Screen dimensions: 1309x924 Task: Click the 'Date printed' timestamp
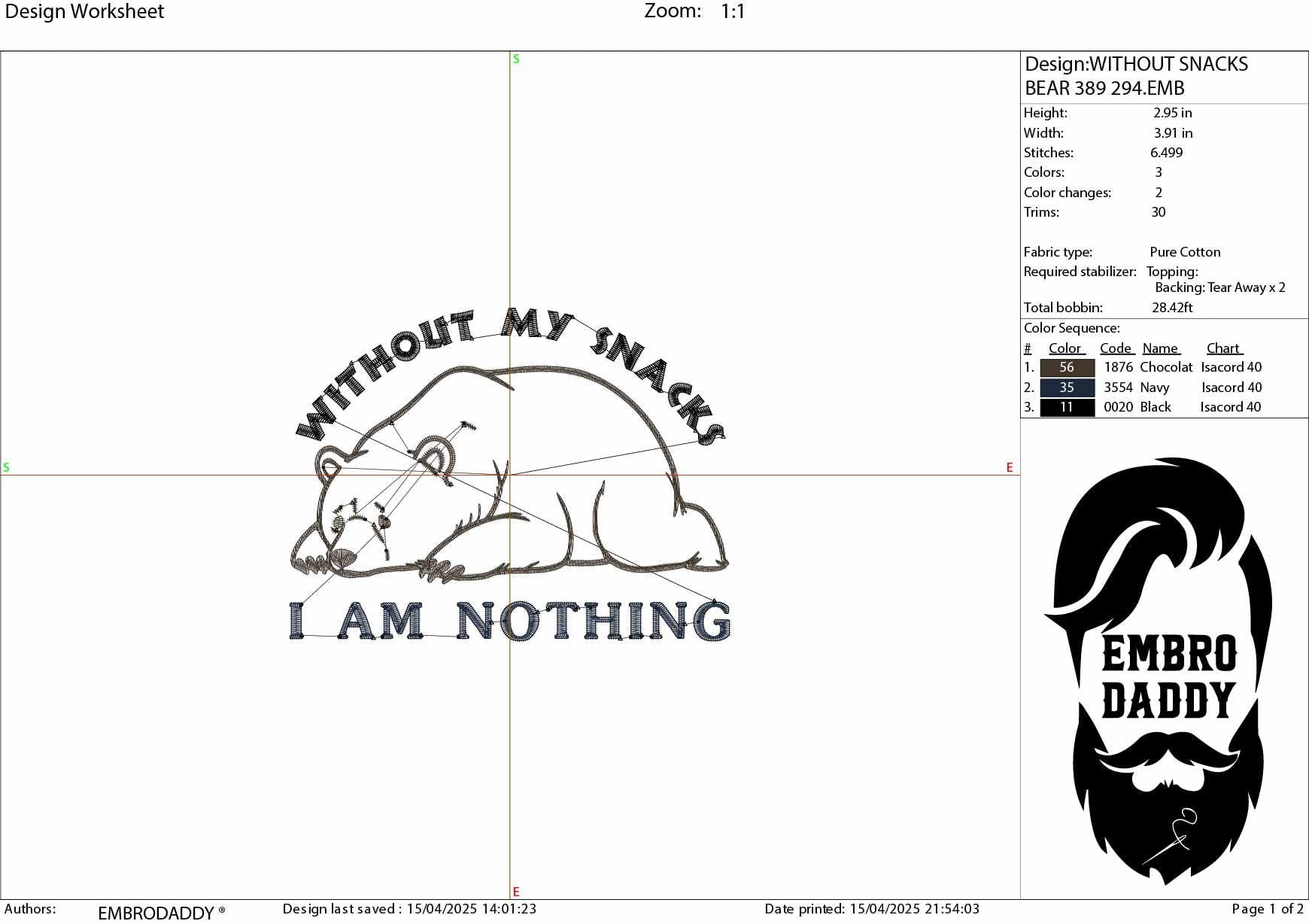click(872, 909)
